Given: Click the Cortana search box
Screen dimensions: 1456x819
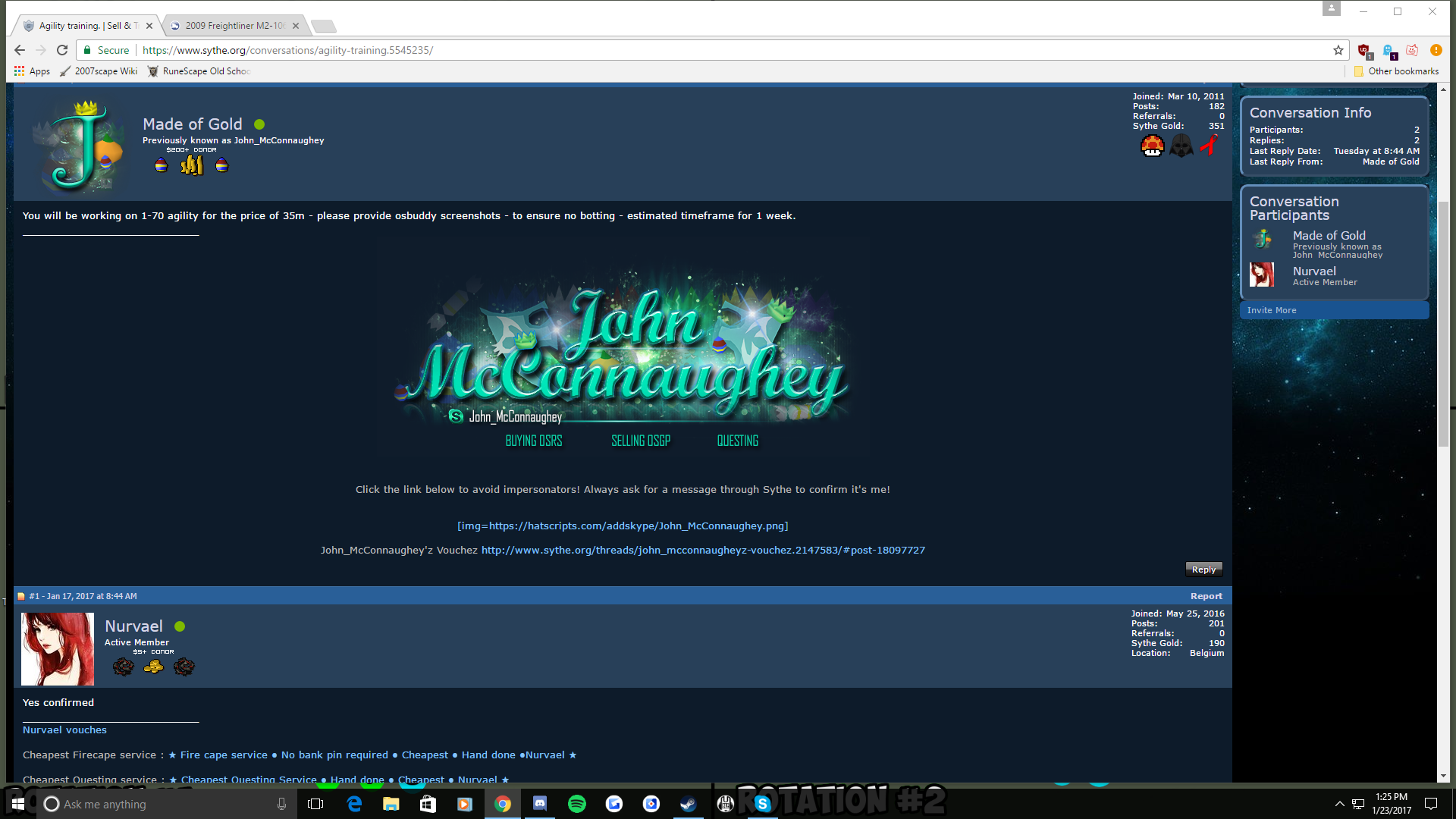Looking at the screenshot, I should pos(163,804).
